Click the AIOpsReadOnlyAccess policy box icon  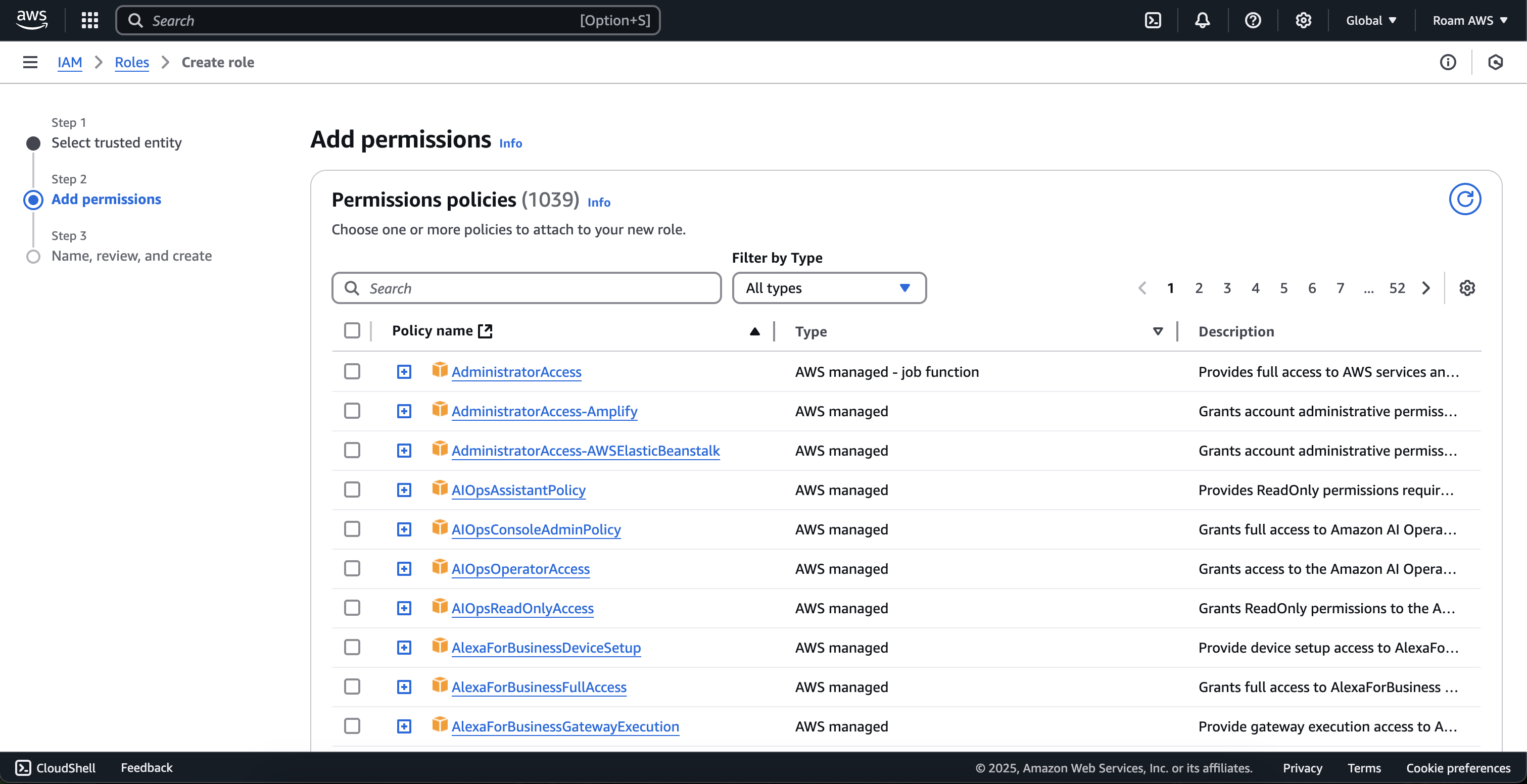(x=439, y=607)
